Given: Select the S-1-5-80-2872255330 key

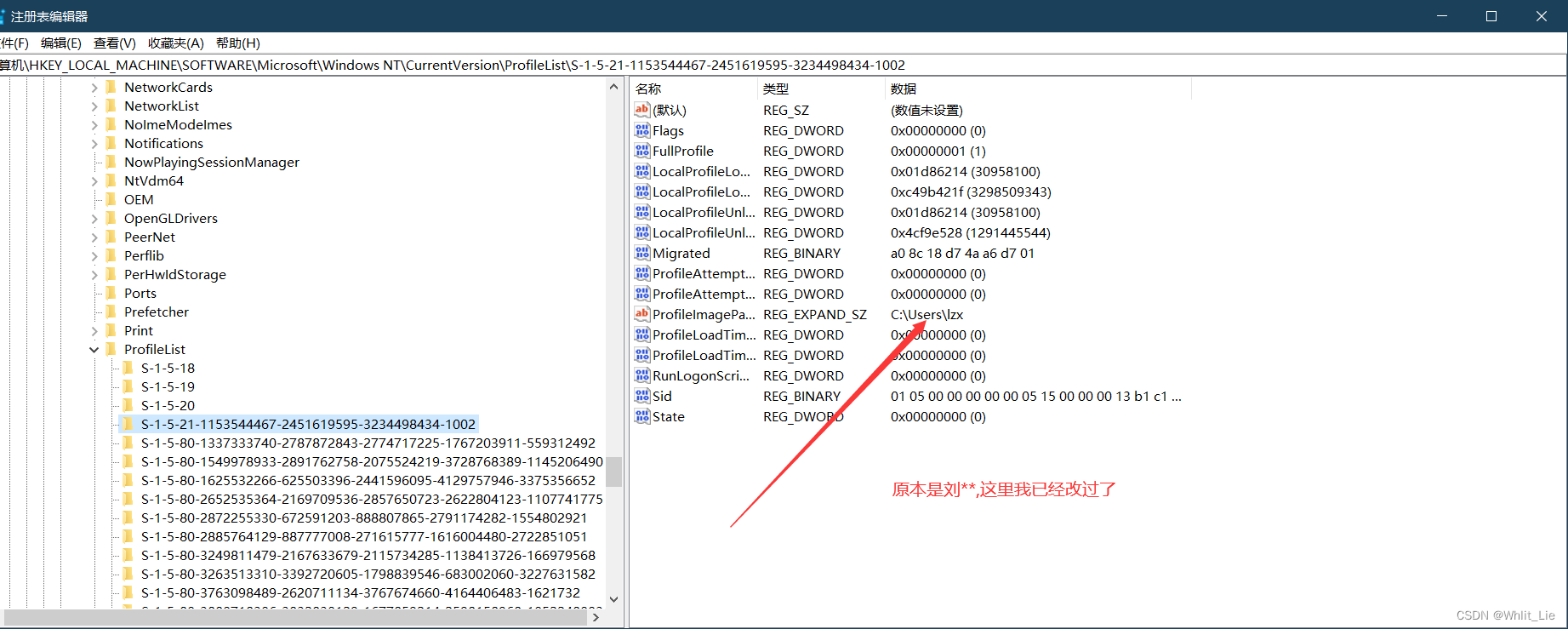Looking at the screenshot, I should 364,517.
